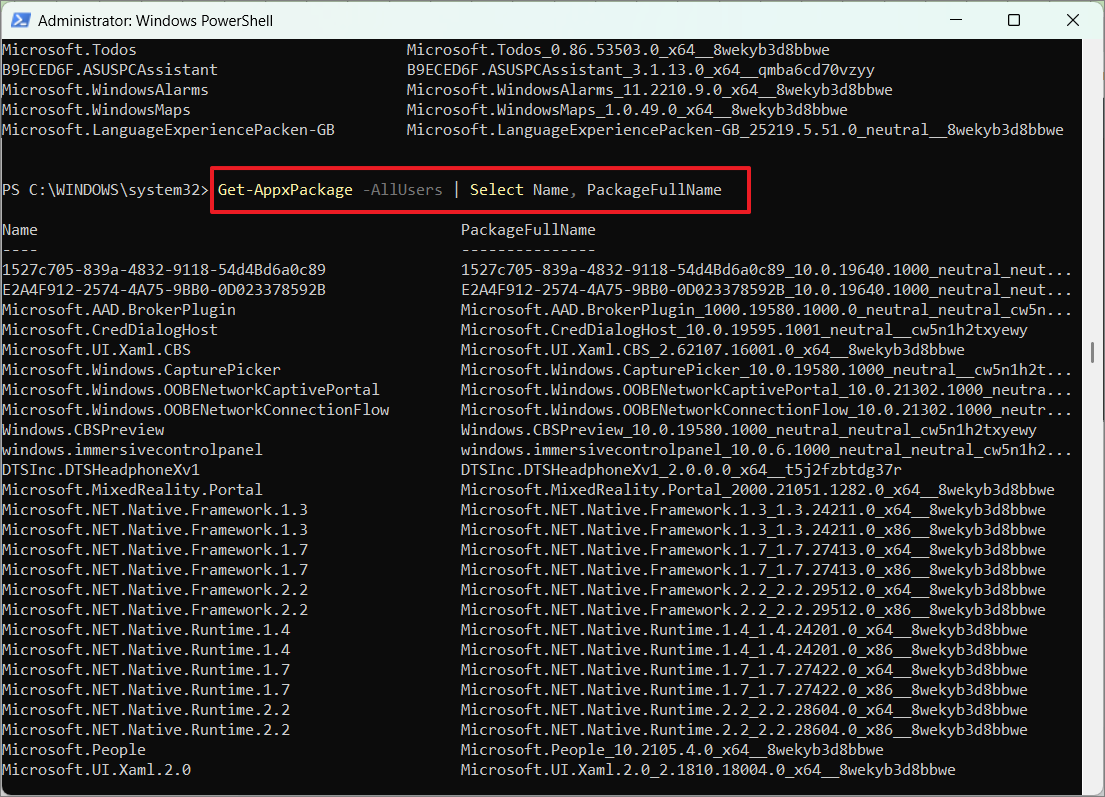Viewport: 1105px width, 797px height.
Task: Click the 'Administrator: Windows PowerShell' title text
Action: point(155,20)
